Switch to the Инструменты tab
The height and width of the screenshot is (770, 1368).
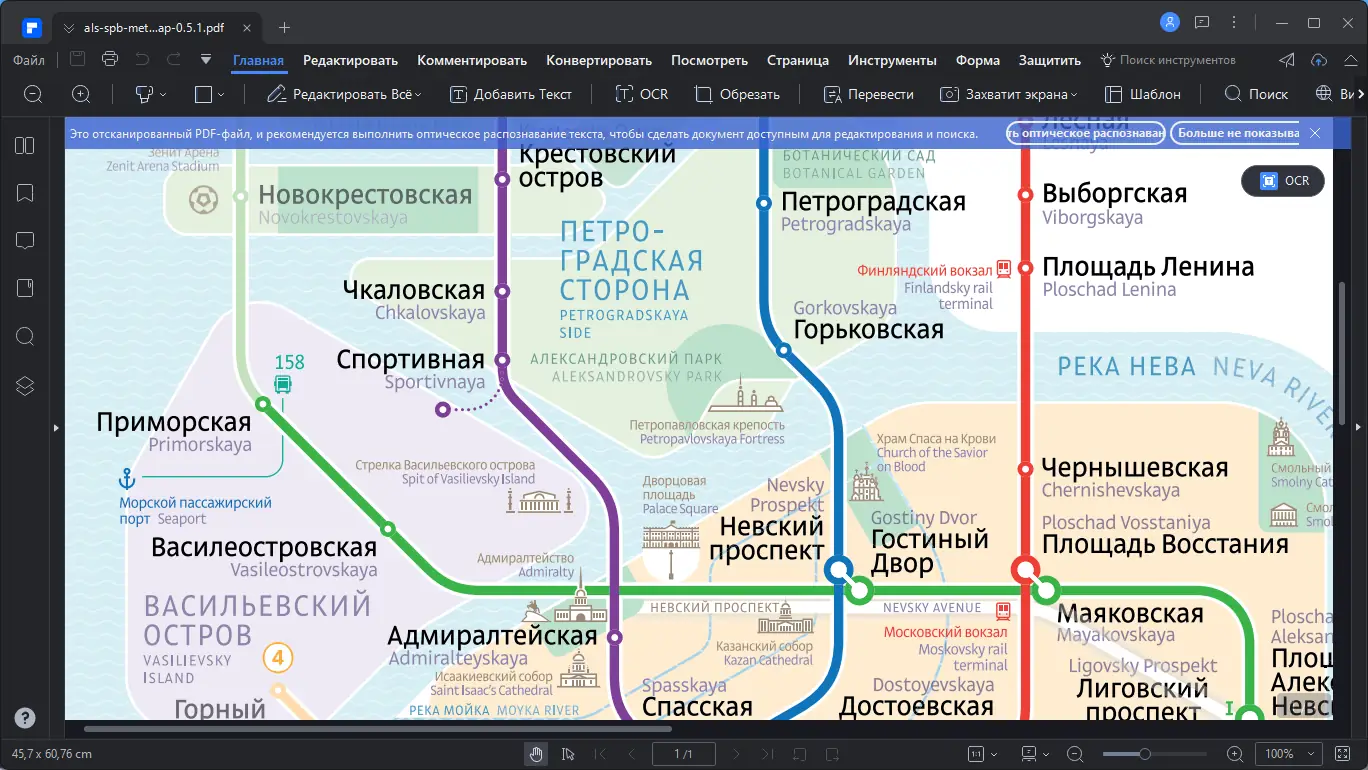tap(892, 60)
